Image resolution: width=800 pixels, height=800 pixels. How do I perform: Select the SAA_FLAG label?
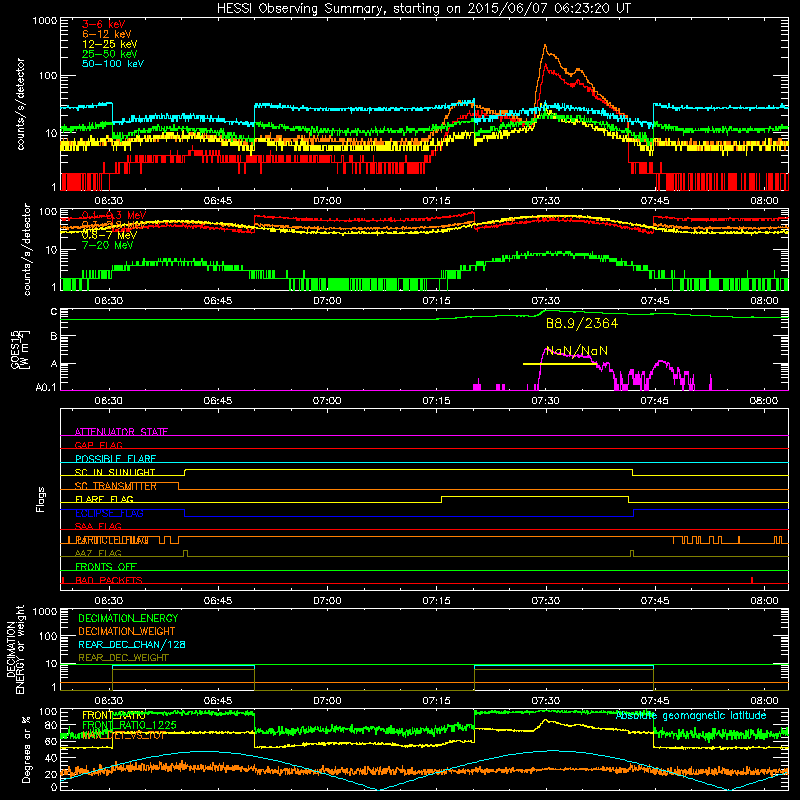[98, 526]
